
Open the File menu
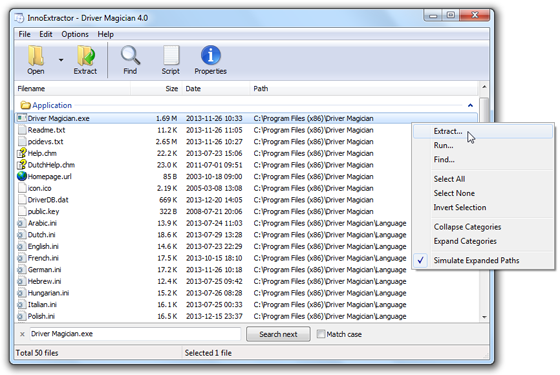point(24,34)
